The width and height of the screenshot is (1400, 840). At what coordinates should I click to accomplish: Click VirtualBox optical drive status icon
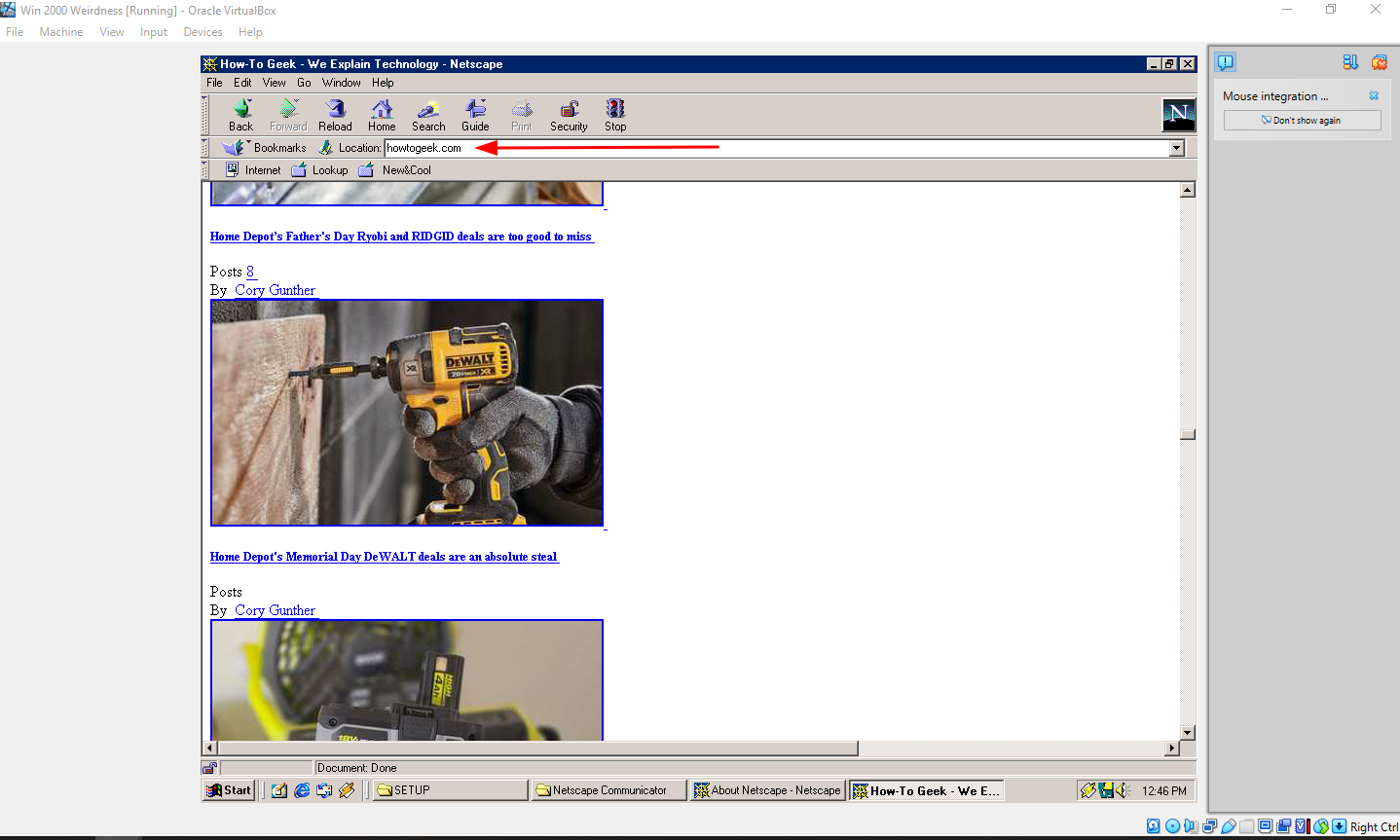click(x=1172, y=826)
